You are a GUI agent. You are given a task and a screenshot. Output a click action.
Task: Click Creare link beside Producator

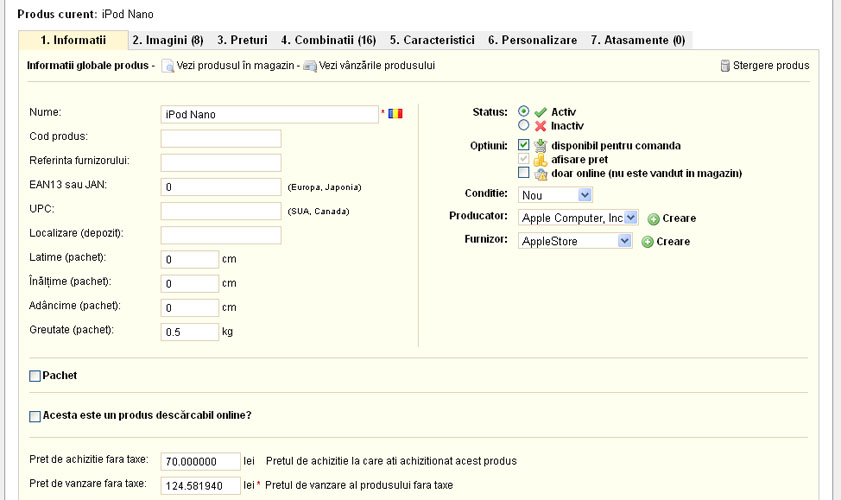coord(679,218)
